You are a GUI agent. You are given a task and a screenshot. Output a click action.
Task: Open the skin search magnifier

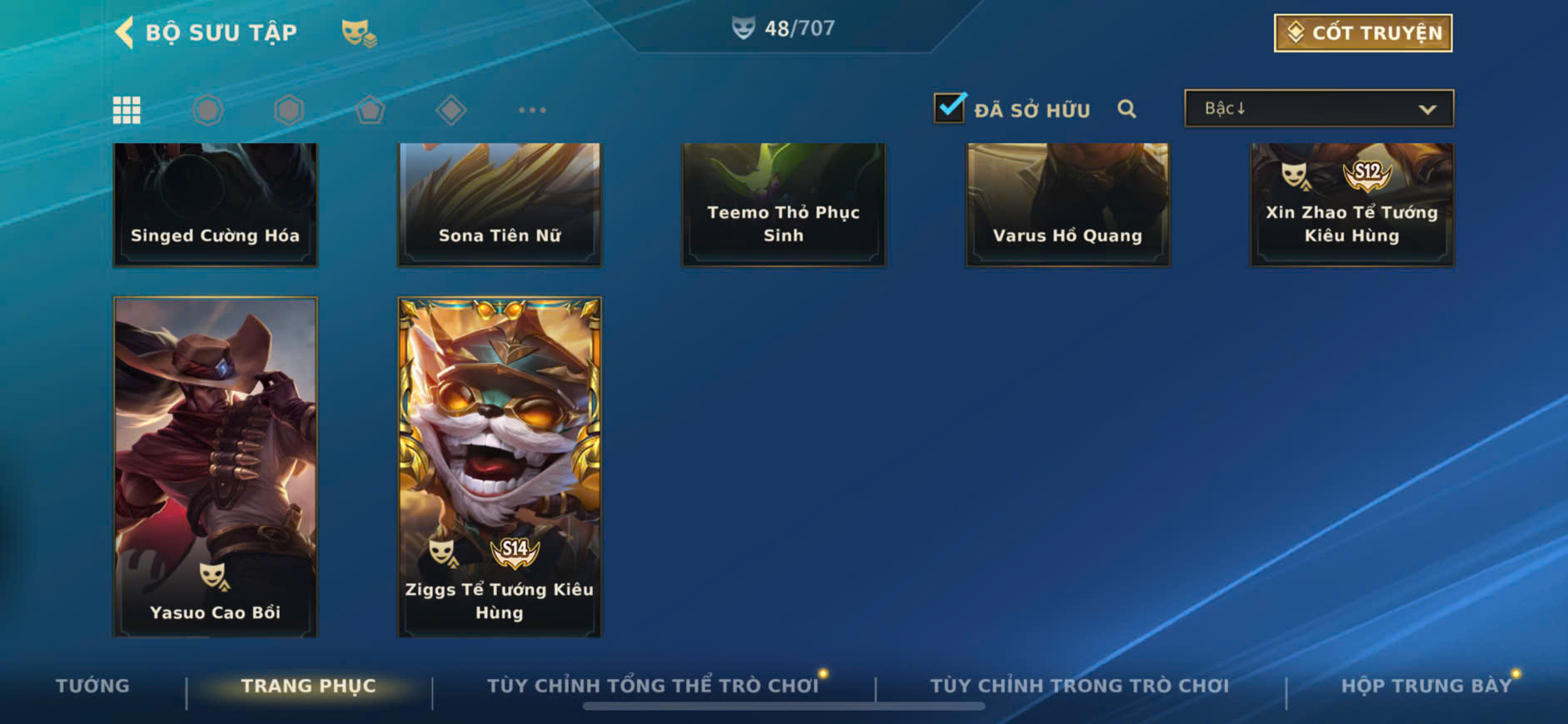click(1127, 109)
